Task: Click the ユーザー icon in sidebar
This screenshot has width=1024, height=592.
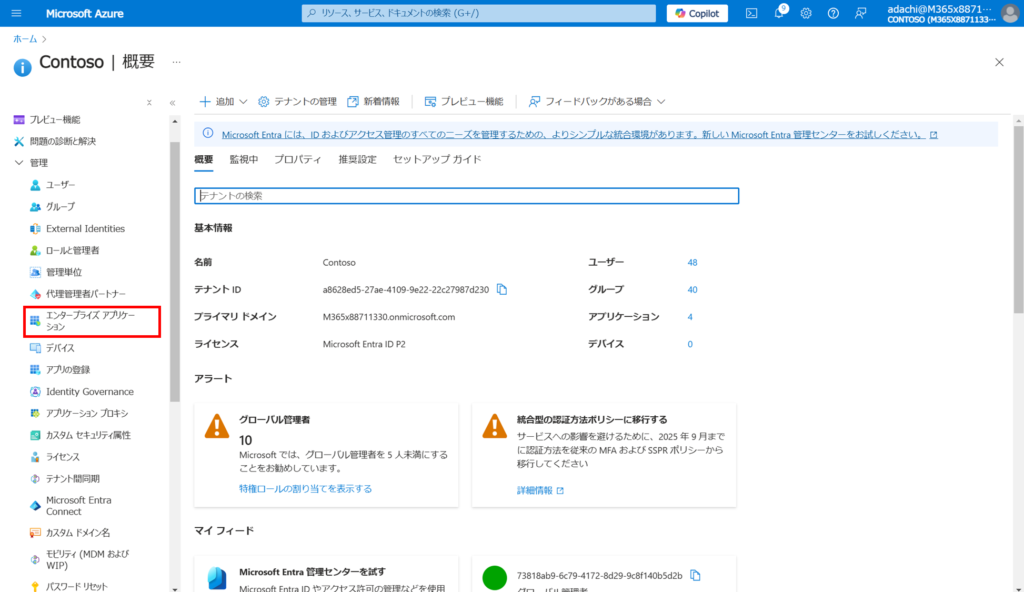Action: click(x=35, y=185)
